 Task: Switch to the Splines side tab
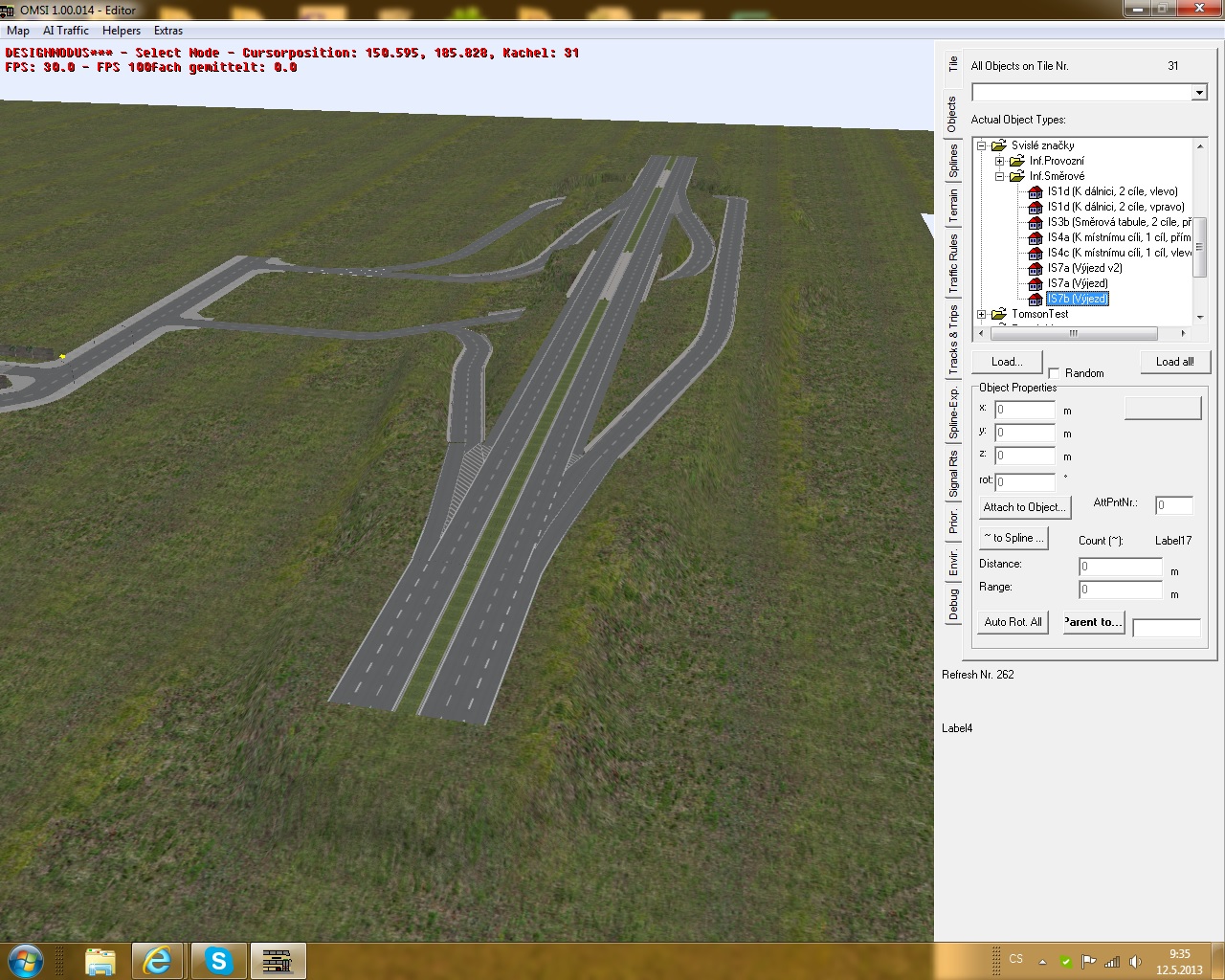[953, 162]
